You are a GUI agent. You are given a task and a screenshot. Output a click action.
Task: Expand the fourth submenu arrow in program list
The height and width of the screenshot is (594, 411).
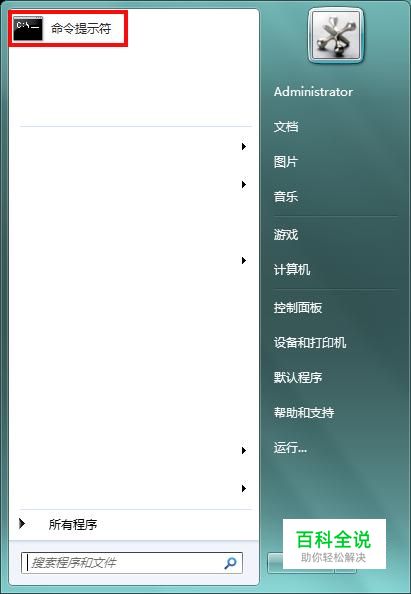244,450
